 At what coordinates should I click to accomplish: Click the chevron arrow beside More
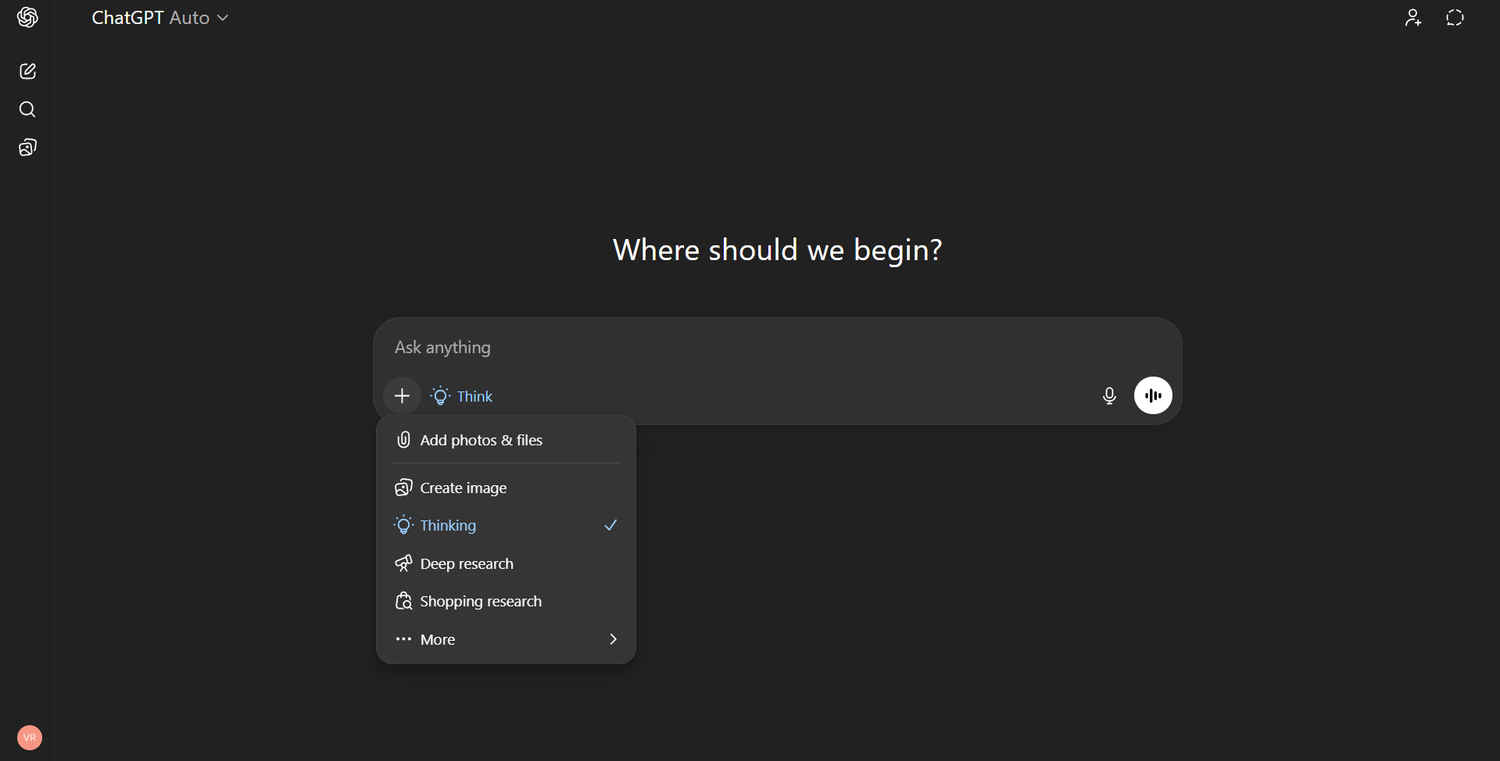click(613, 640)
